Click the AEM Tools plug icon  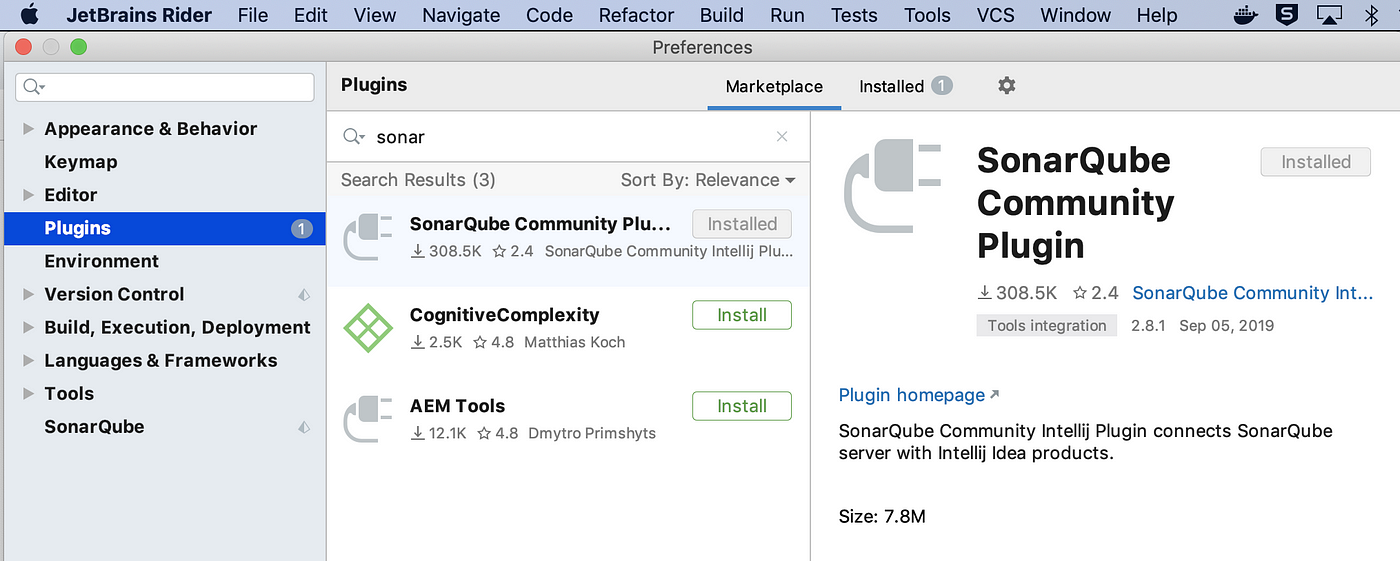click(x=368, y=419)
